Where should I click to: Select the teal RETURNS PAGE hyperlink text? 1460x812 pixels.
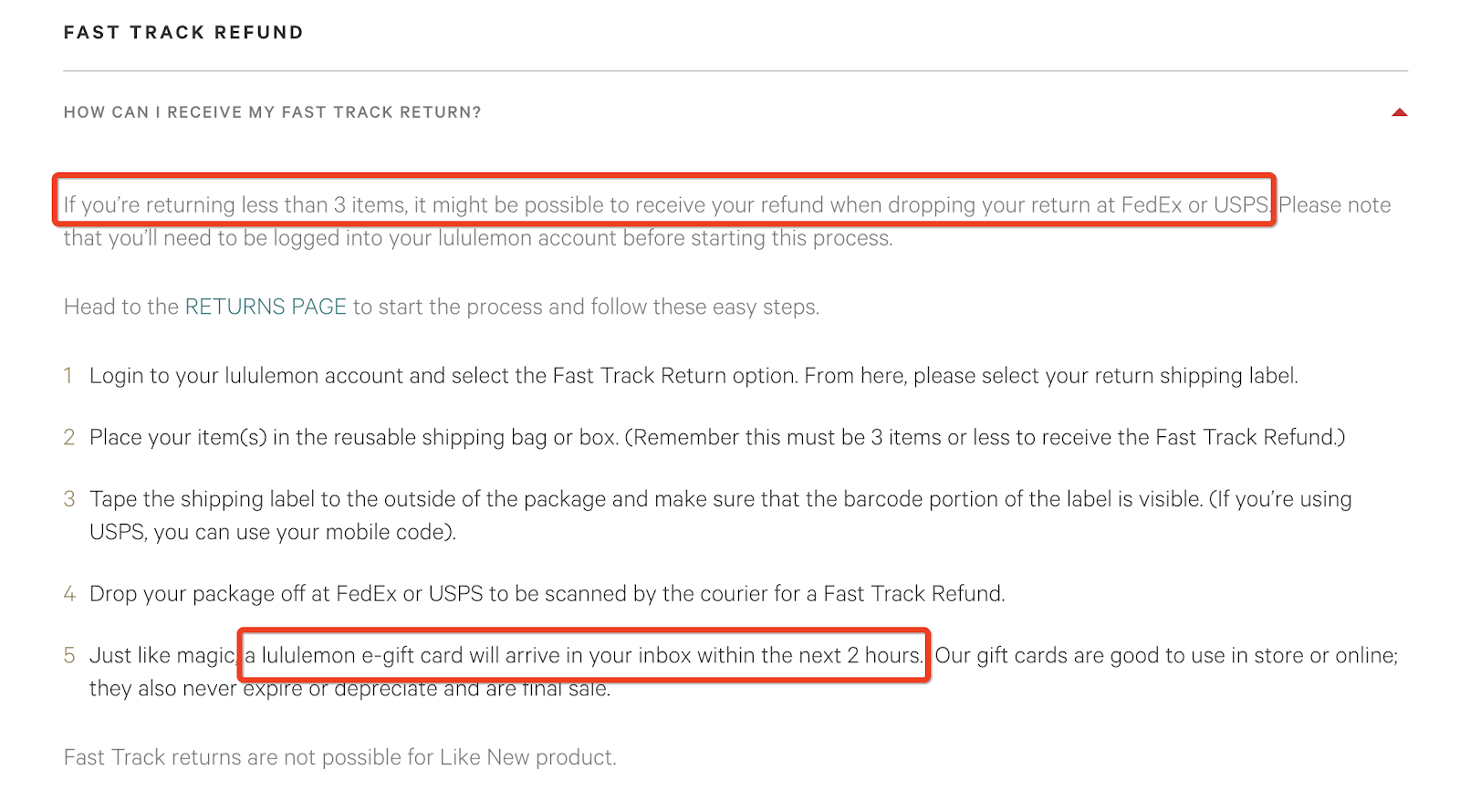pos(266,307)
